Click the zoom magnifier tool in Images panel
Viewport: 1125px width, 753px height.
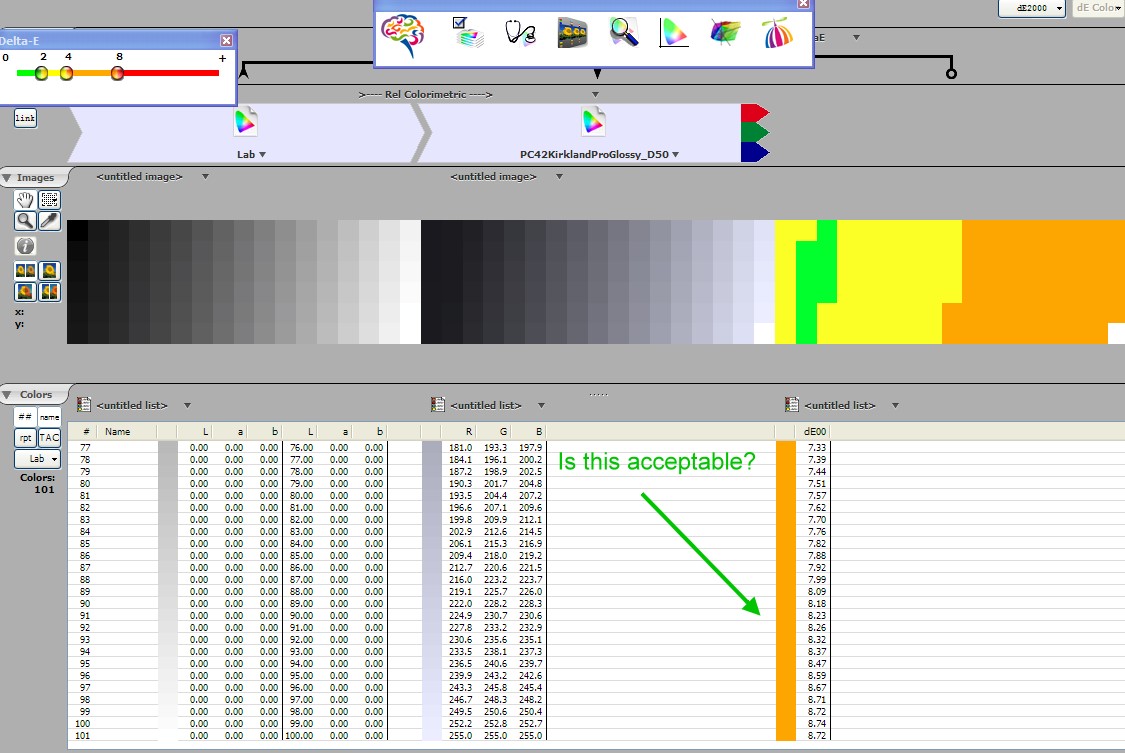point(25,221)
